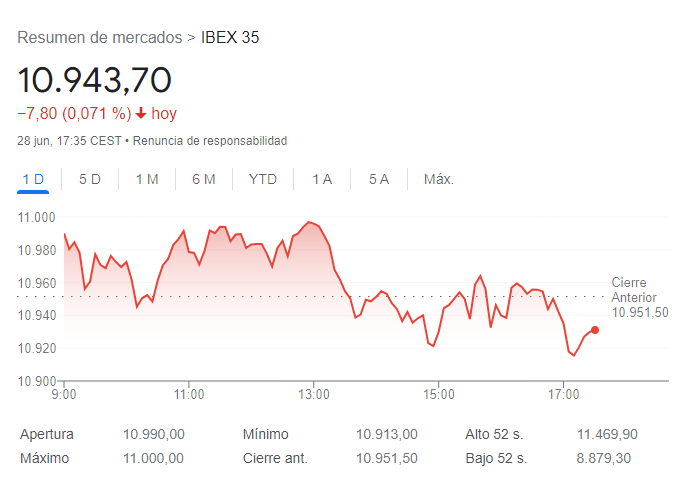The width and height of the screenshot is (692, 485).
Task: Show the 1 M chart range
Action: tap(147, 179)
